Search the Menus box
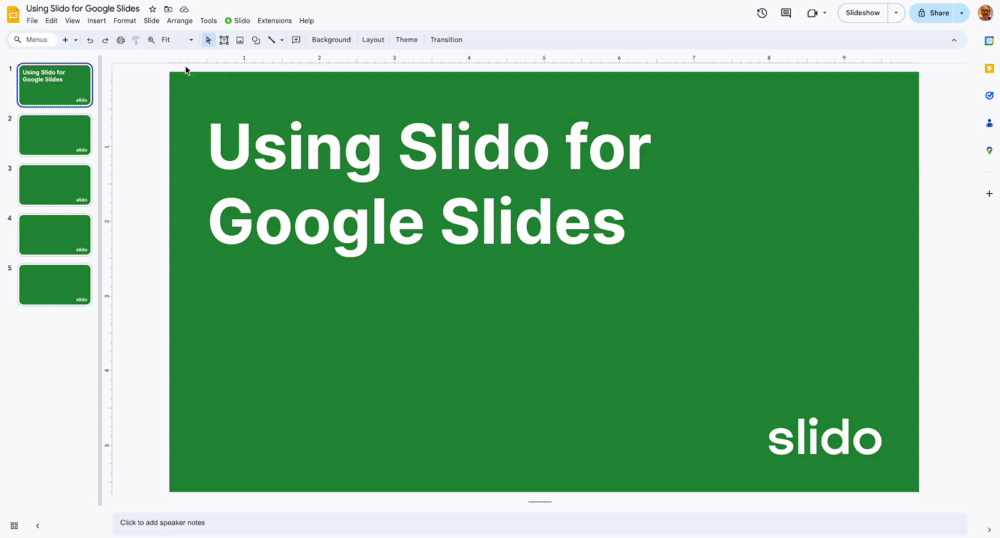 (31, 40)
